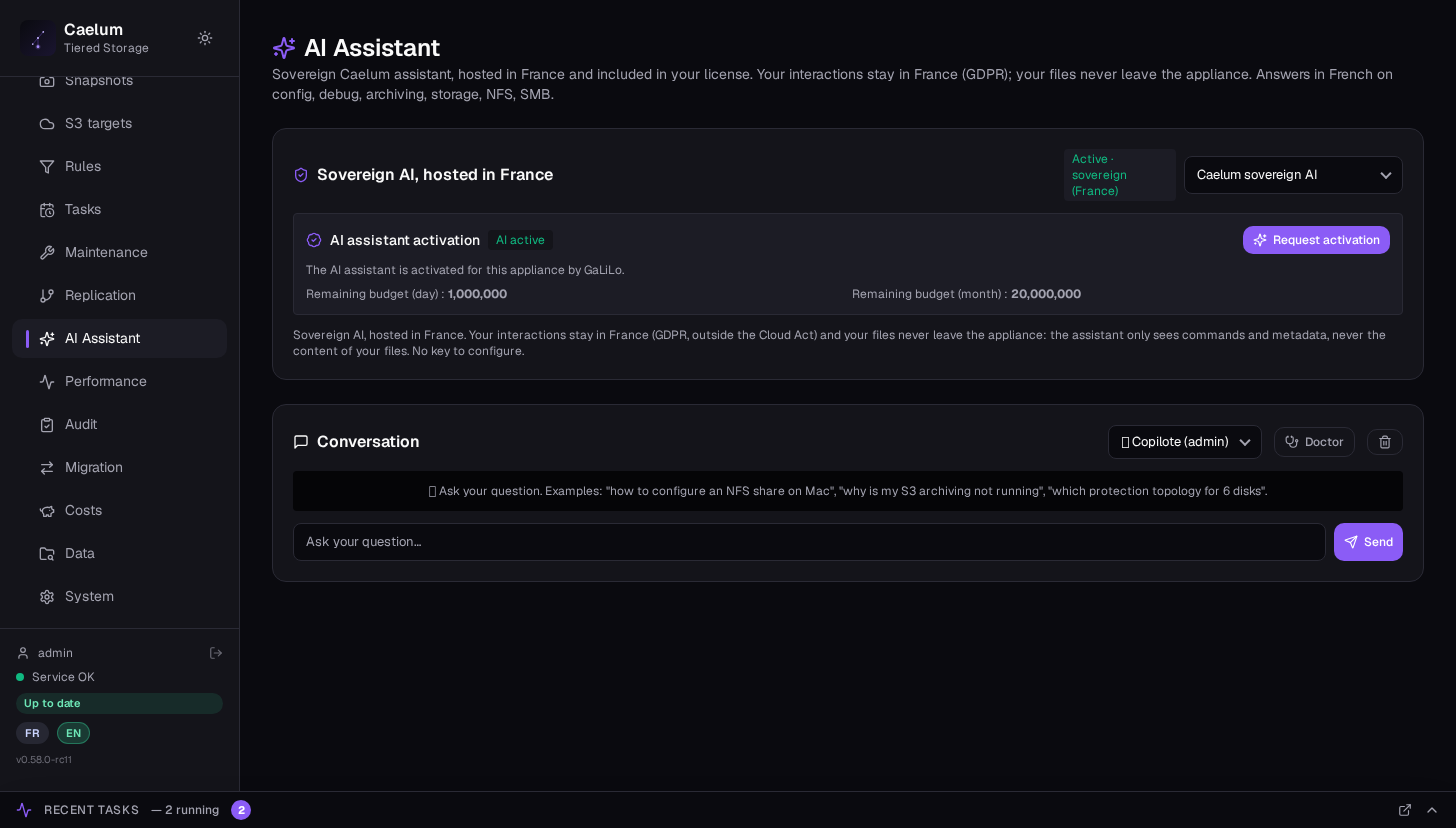Click the running tasks count badge

point(241,810)
